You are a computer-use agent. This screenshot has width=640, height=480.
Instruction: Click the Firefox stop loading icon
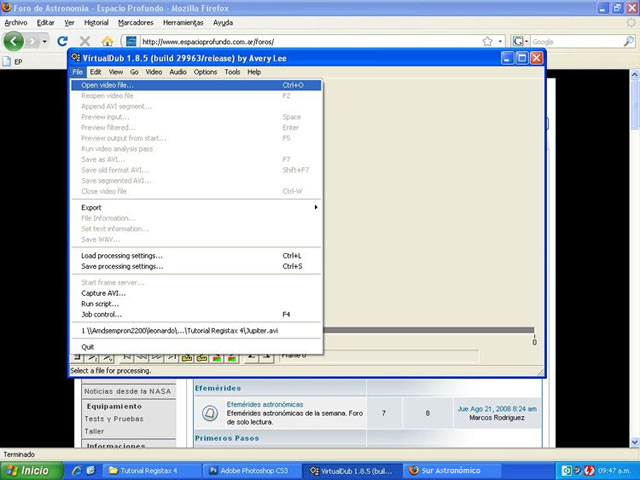84,42
